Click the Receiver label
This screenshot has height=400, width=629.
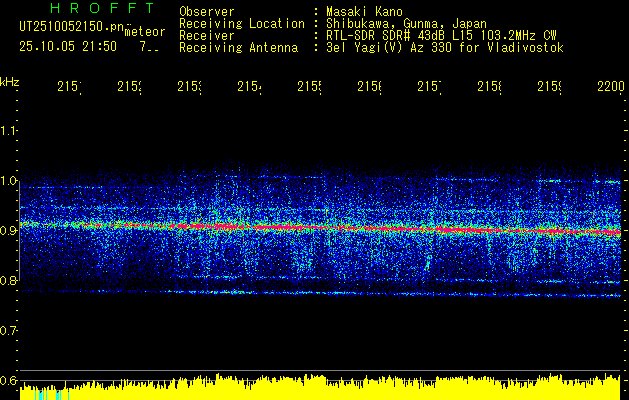coord(207,36)
